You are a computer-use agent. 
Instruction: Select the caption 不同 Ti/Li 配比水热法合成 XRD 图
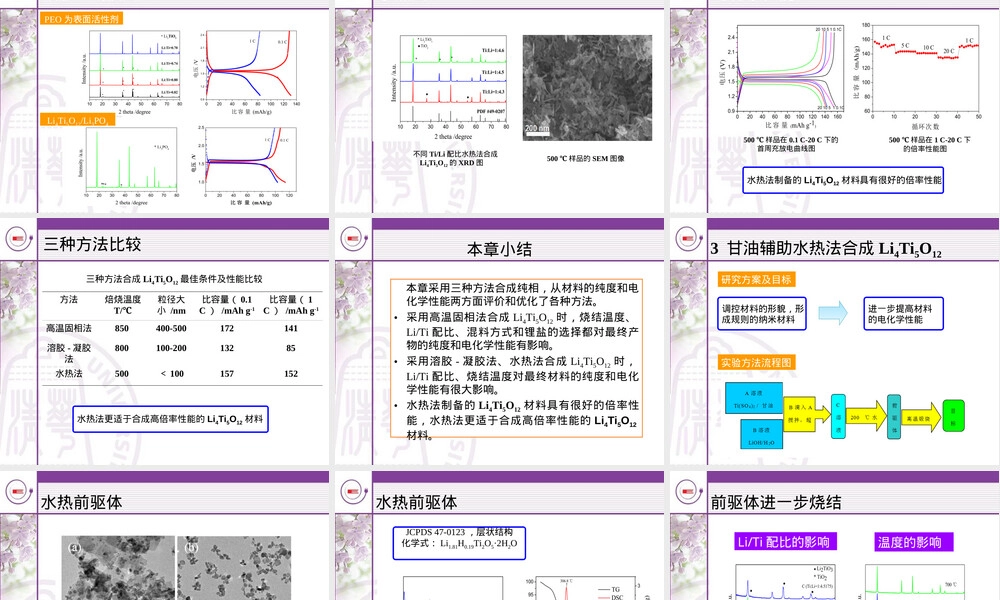pyautogui.click(x=455, y=158)
